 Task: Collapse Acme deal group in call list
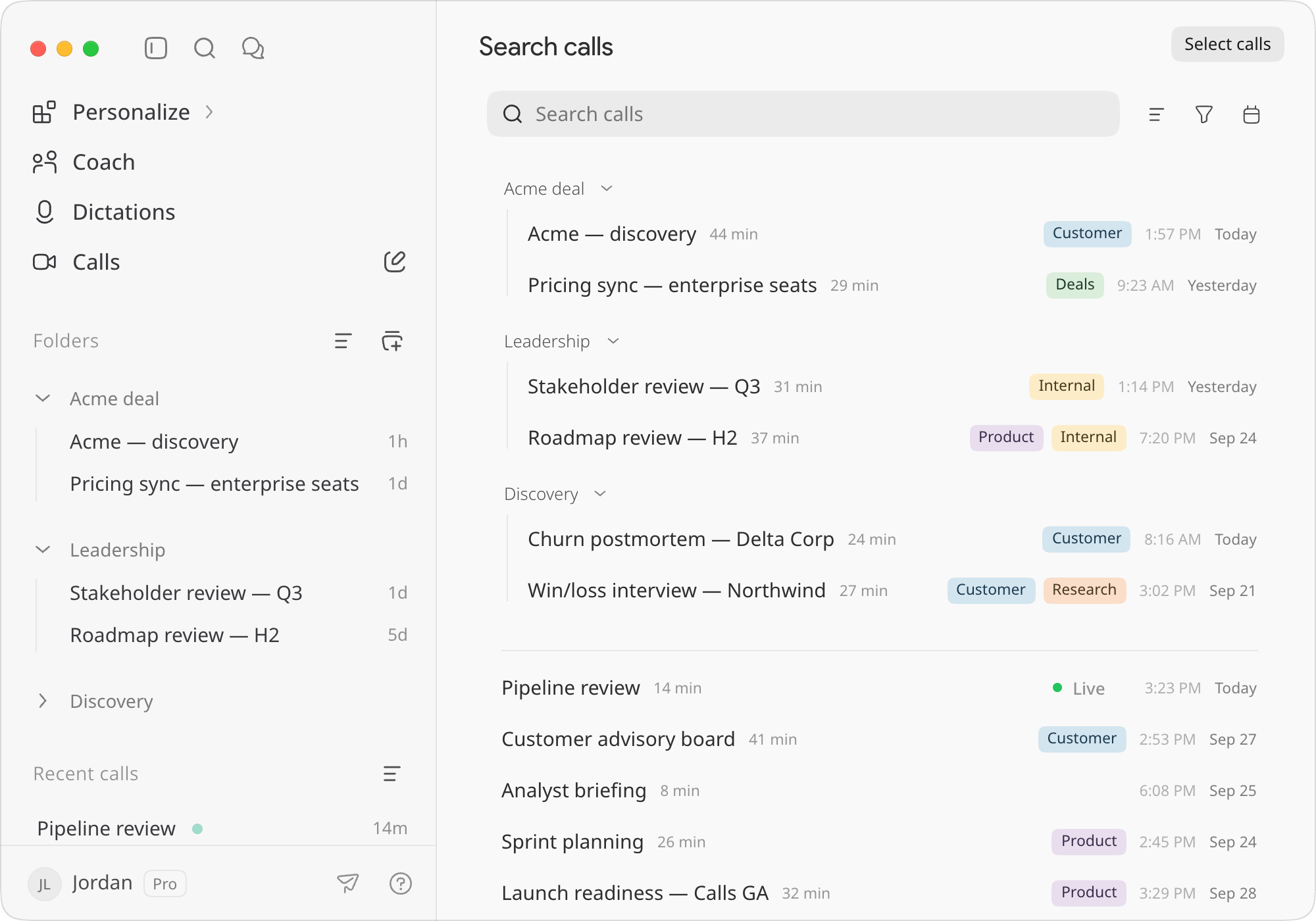click(x=607, y=189)
